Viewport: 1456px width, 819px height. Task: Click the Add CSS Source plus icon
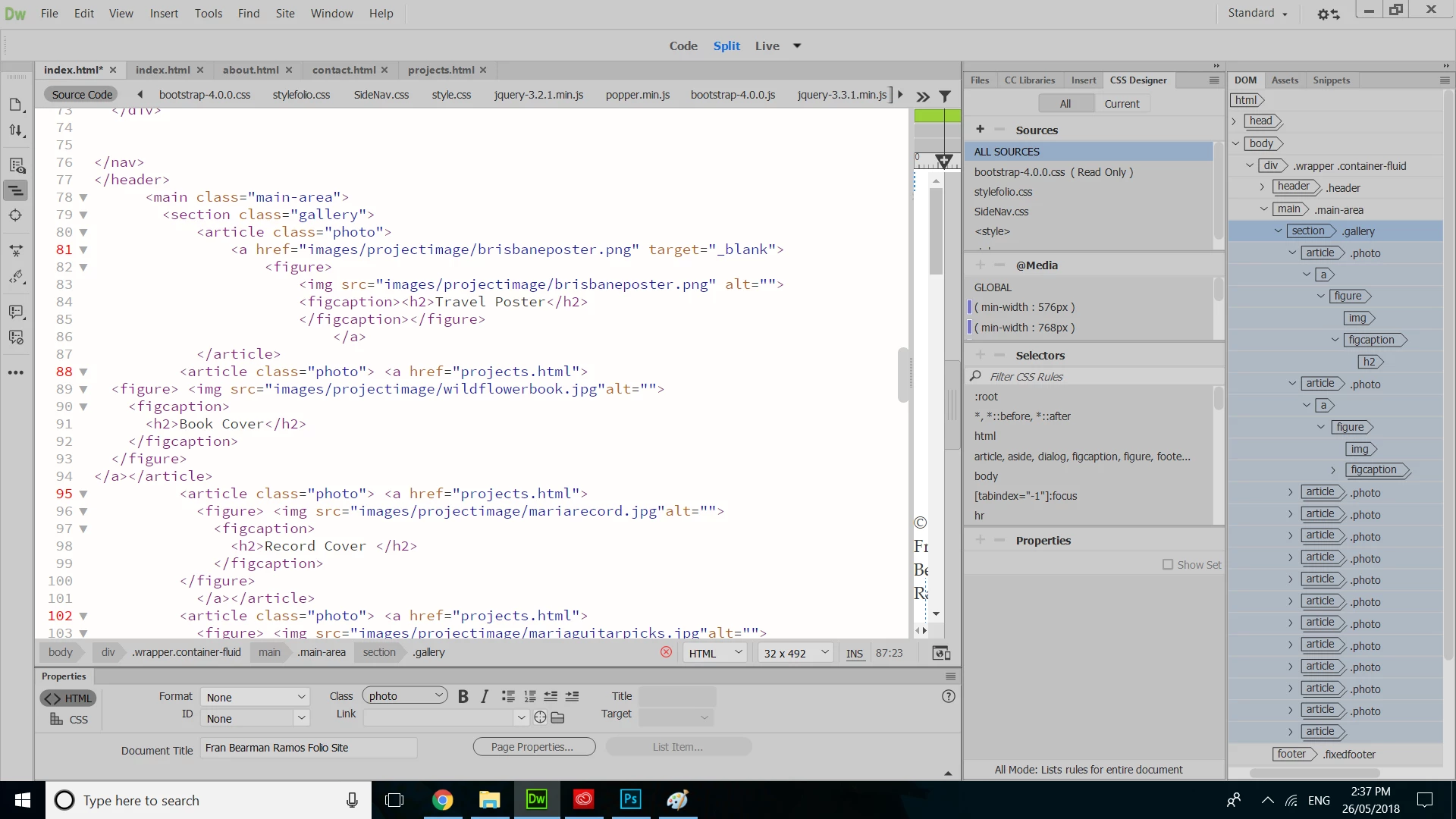(x=980, y=130)
